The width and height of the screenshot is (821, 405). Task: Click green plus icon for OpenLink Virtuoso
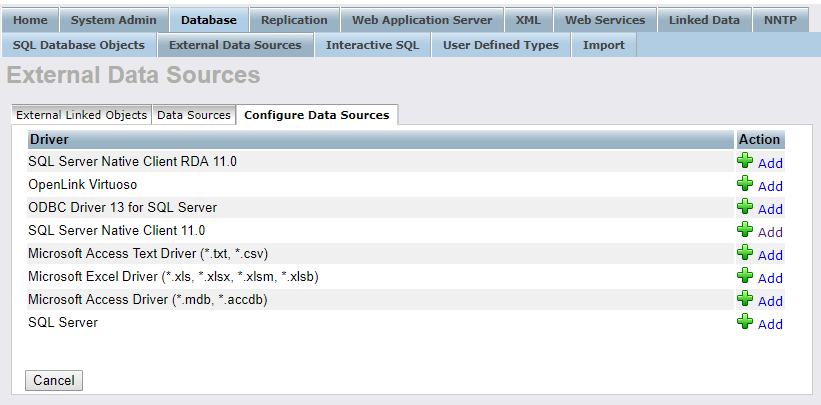point(744,184)
